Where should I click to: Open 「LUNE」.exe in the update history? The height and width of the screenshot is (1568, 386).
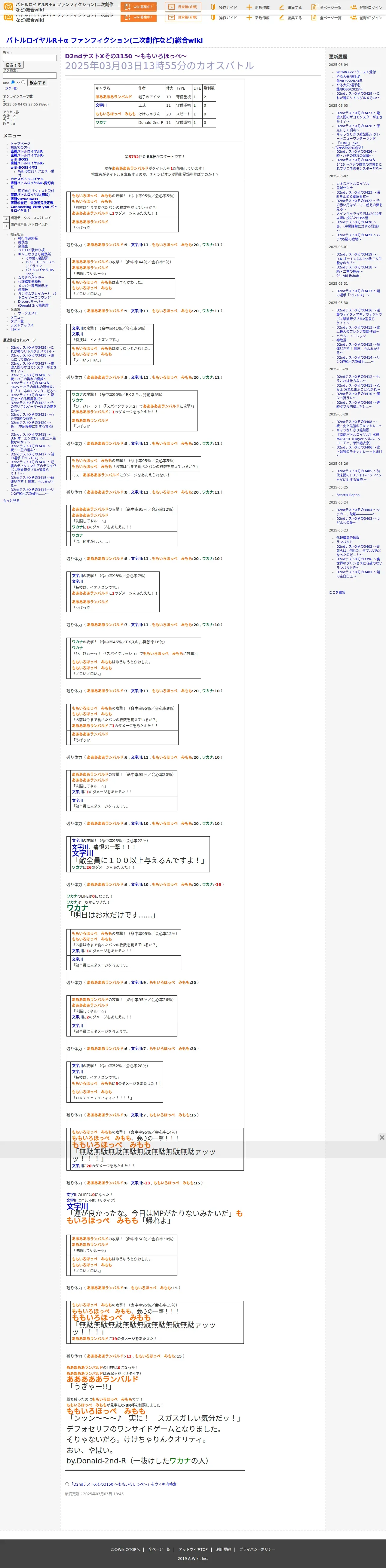tap(348, 143)
